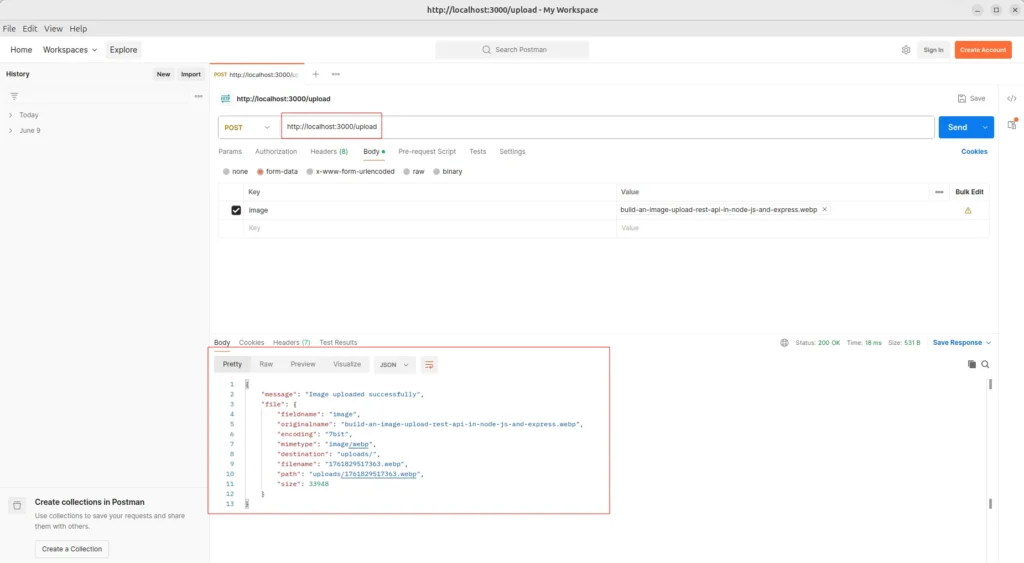This screenshot has height=563, width=1024.
Task: Open the JSON response format dropdown
Action: pyautogui.click(x=394, y=364)
